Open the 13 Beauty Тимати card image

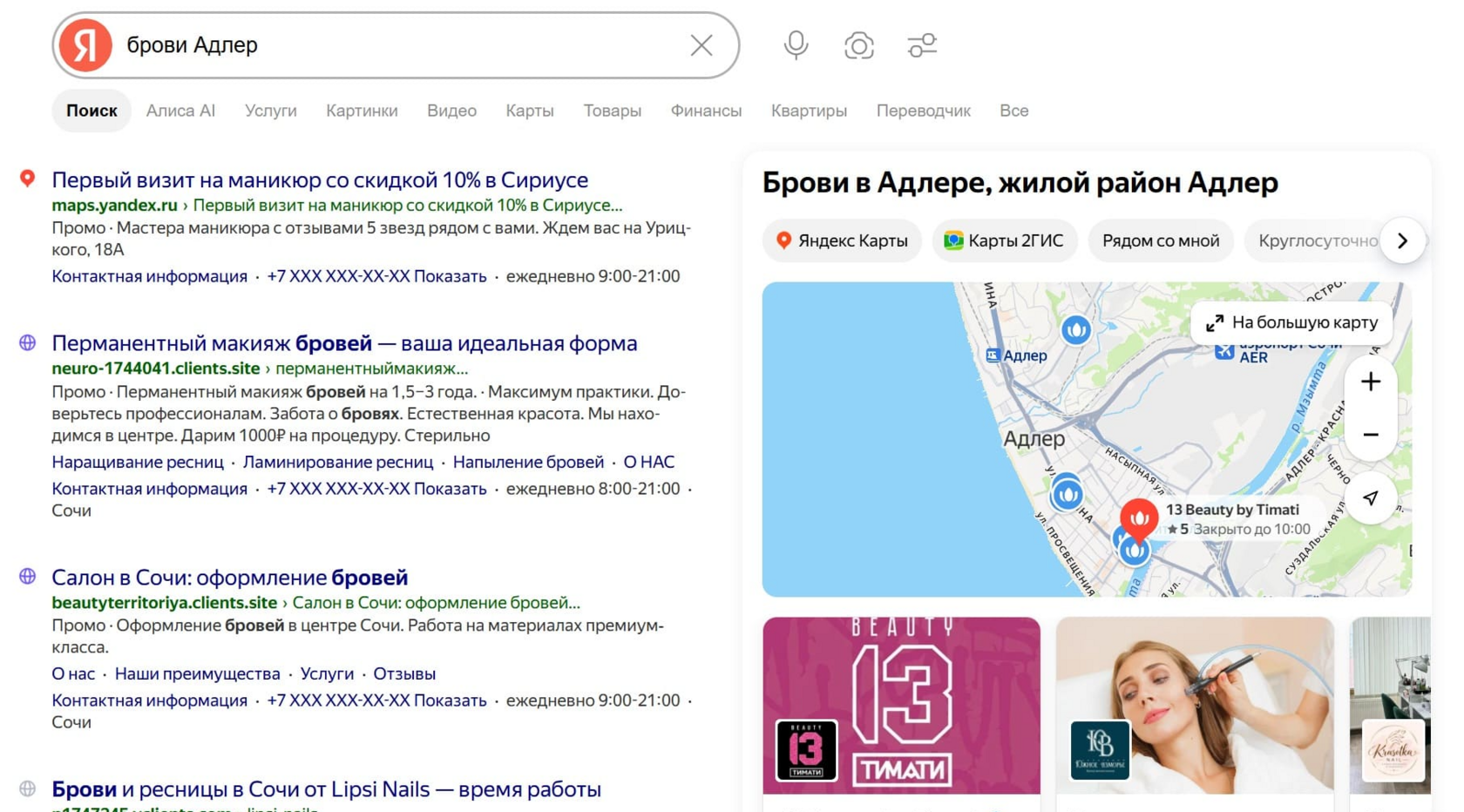pyautogui.click(x=901, y=706)
